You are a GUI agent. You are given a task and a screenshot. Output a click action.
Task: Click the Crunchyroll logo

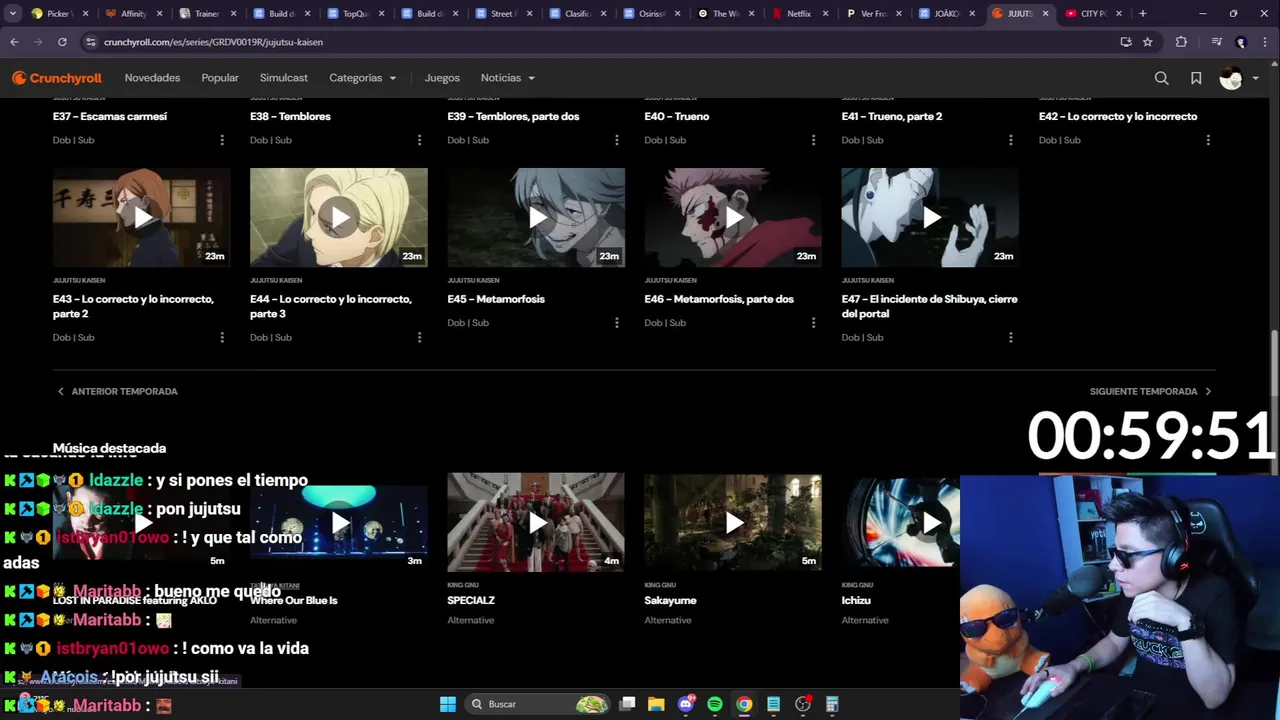point(57,78)
